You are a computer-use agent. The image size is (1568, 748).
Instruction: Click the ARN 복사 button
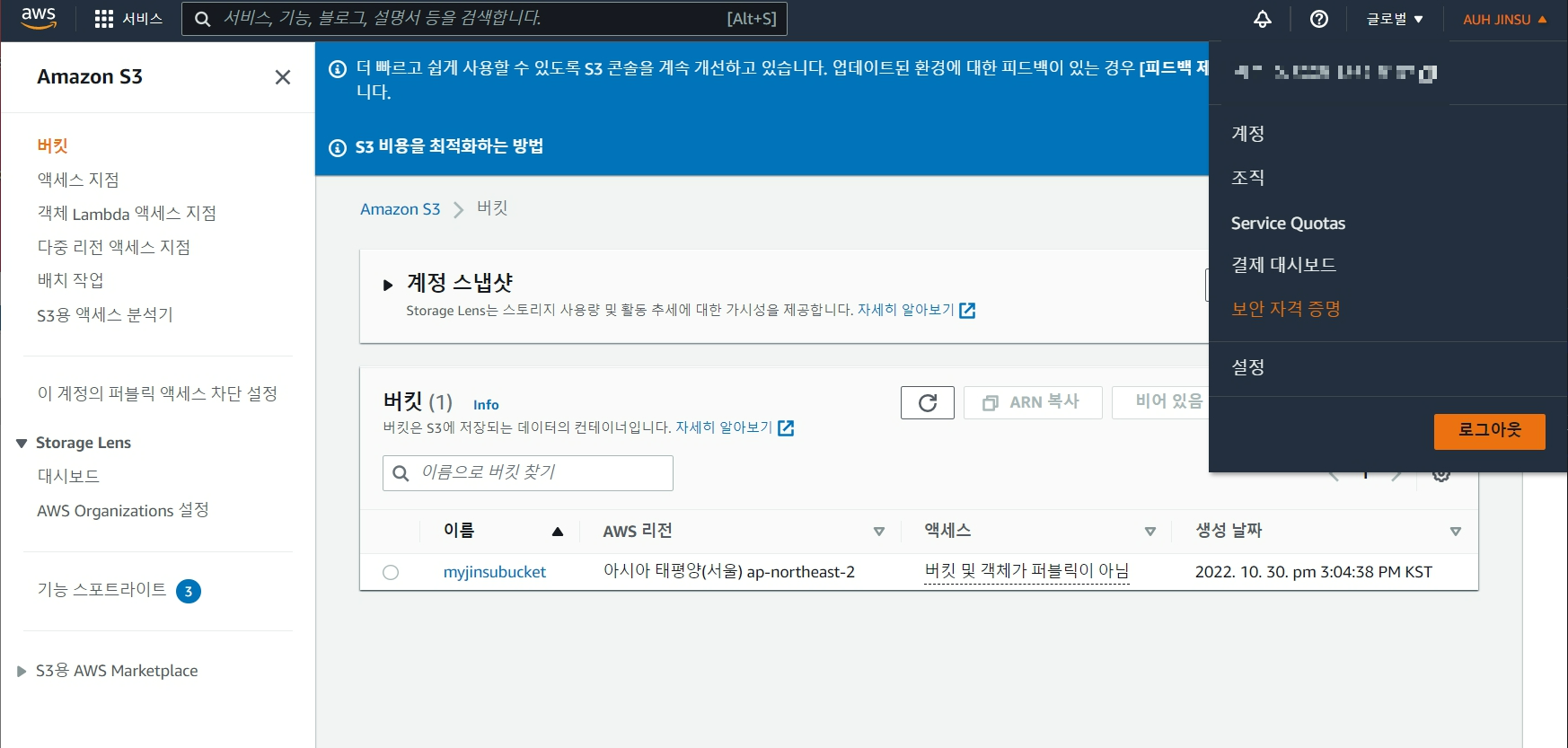pyautogui.click(x=1033, y=402)
